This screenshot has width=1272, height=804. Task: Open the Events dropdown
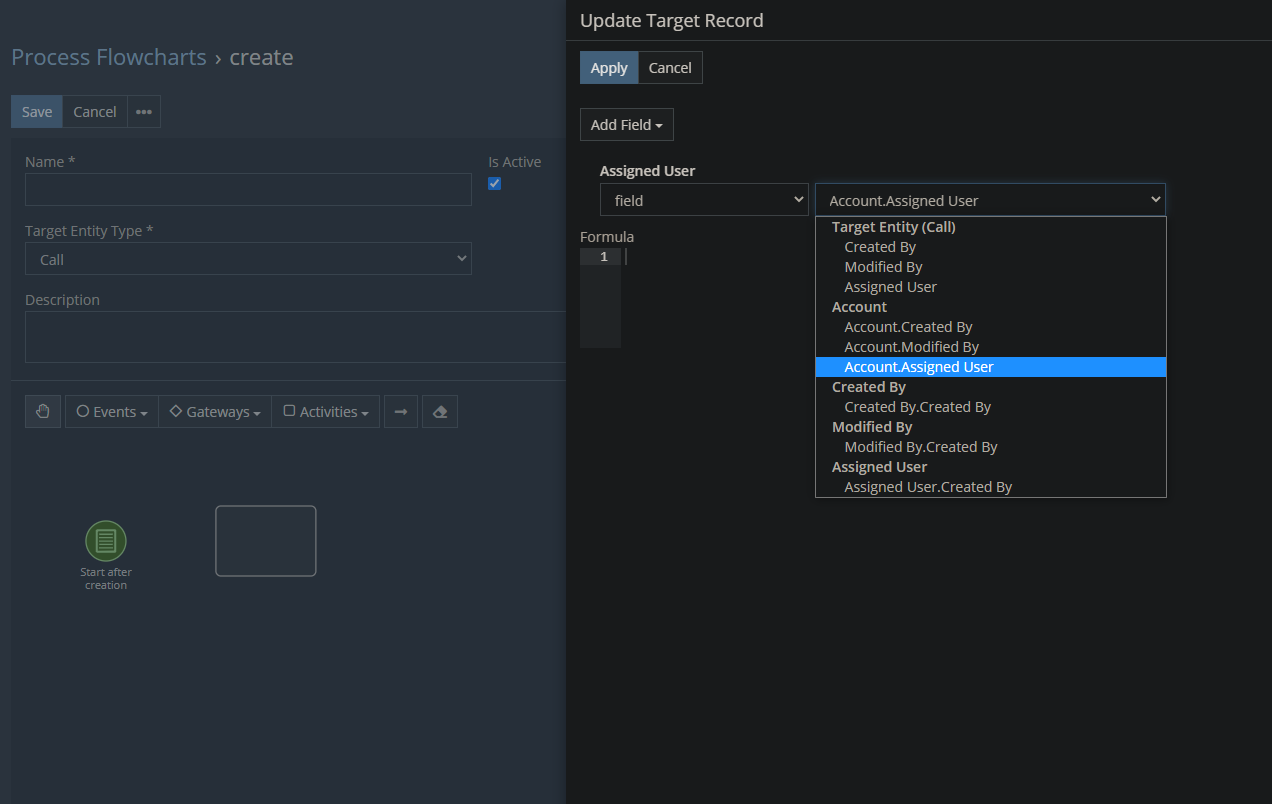(x=112, y=412)
